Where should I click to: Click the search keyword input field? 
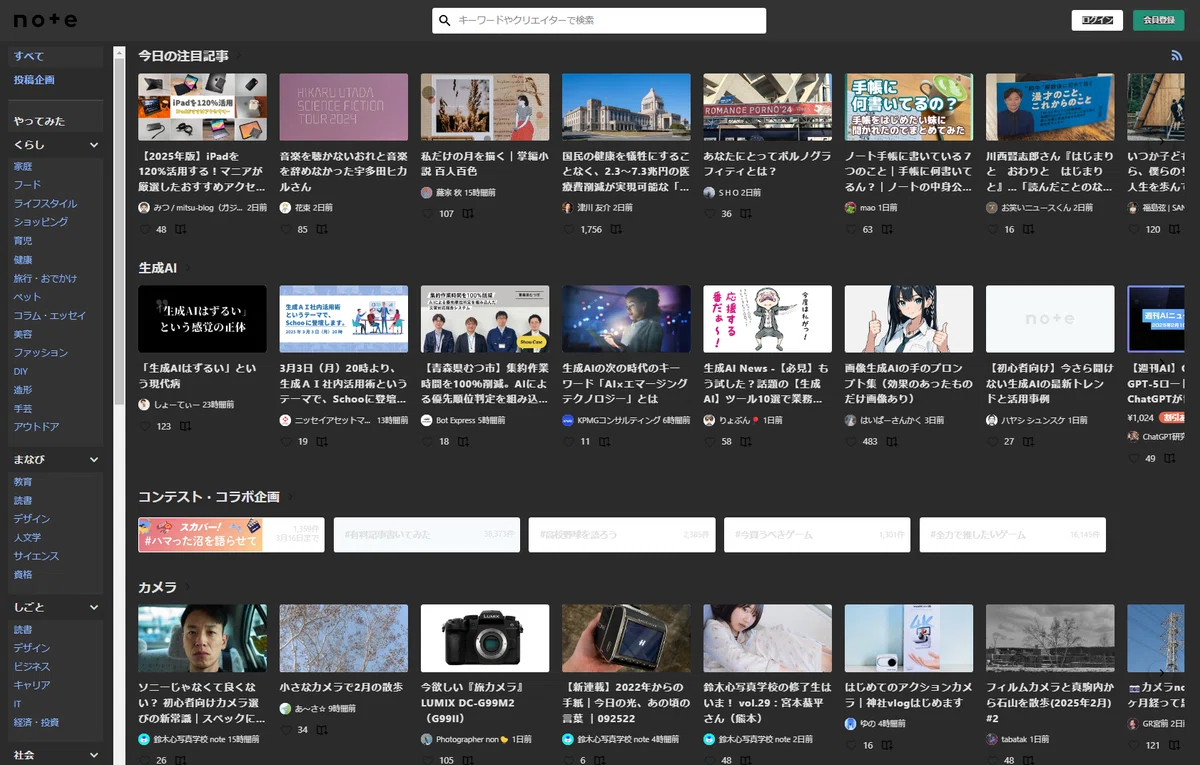click(x=610, y=20)
